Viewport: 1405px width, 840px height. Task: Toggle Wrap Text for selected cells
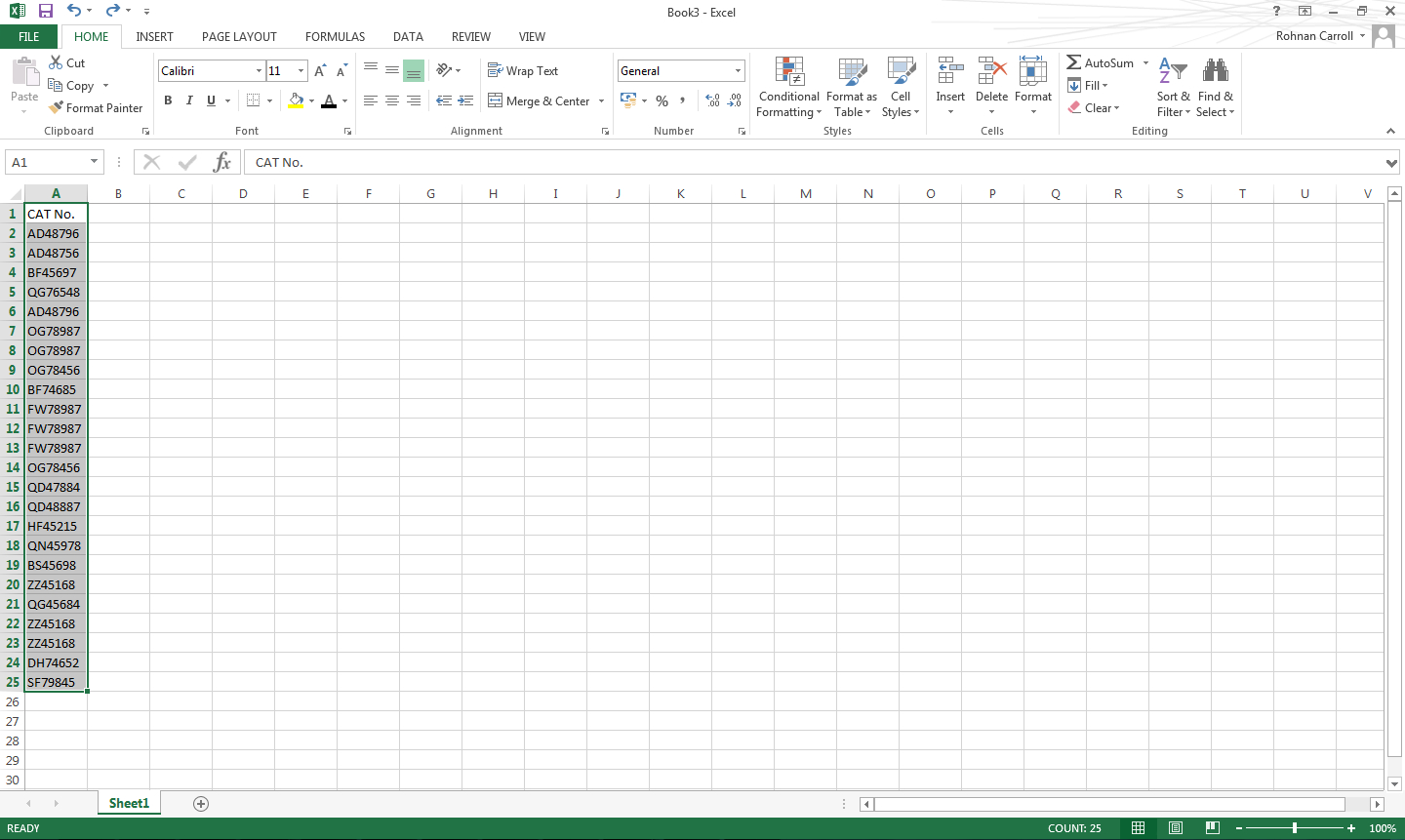(x=523, y=71)
